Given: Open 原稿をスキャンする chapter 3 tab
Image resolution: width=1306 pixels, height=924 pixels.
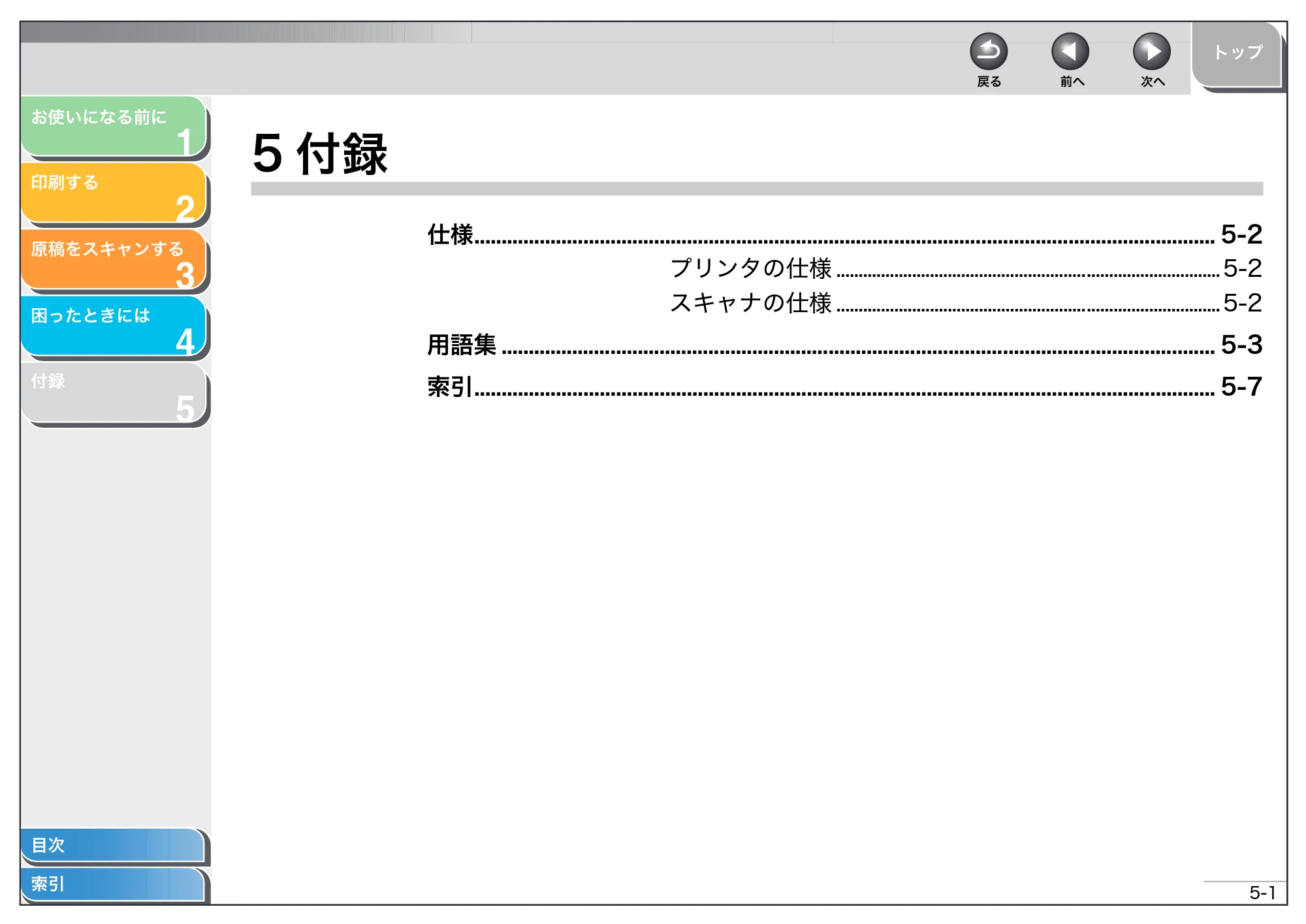Looking at the screenshot, I should (114, 260).
